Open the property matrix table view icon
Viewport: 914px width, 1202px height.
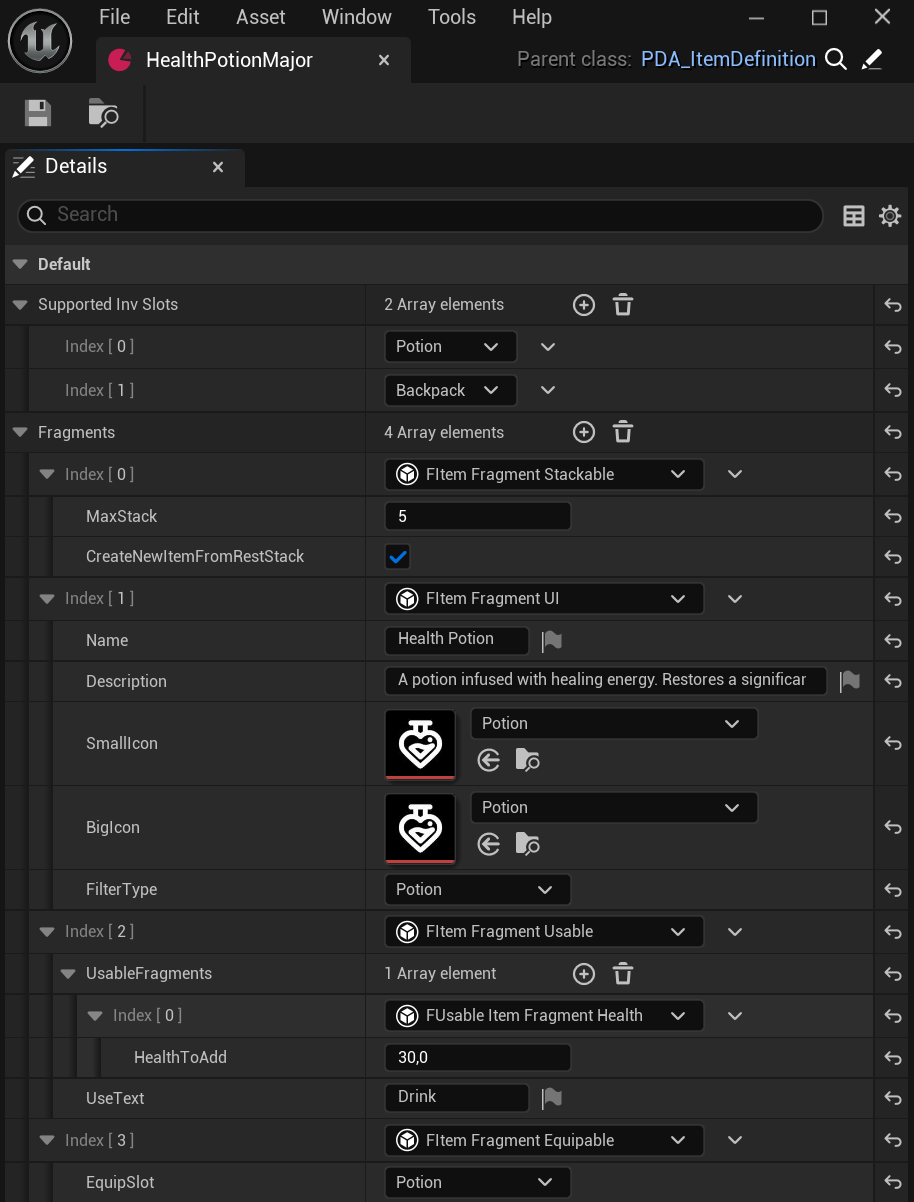(853, 216)
